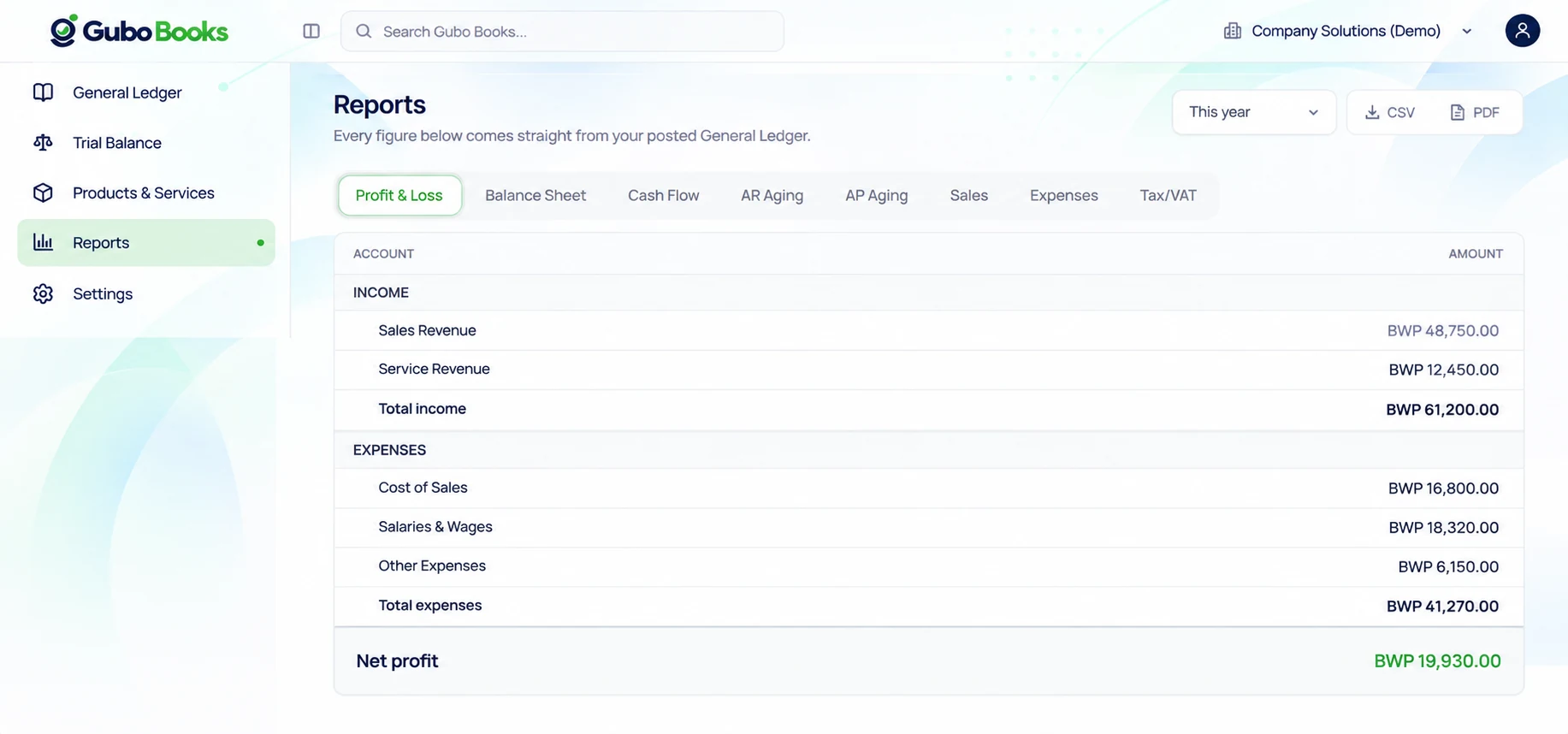Click the company building icon
Image resolution: width=1568 pixels, height=734 pixels.
pyautogui.click(x=1232, y=31)
